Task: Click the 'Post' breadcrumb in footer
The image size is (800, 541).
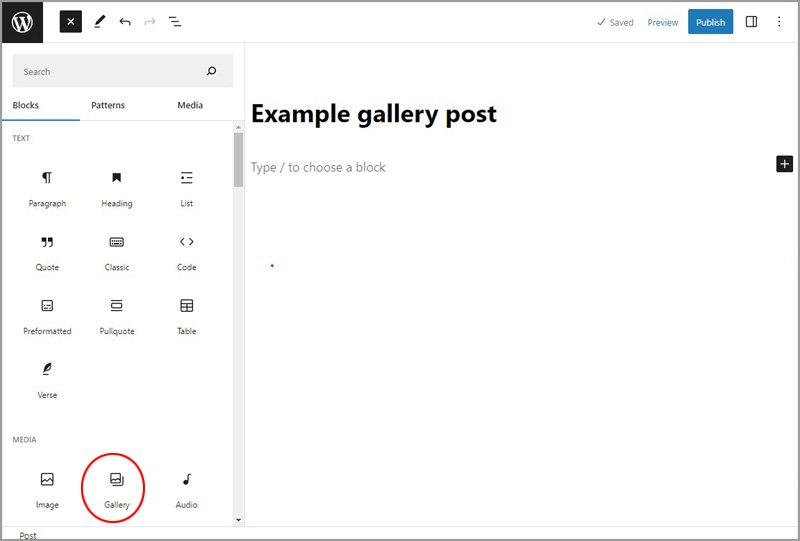Action: (28, 535)
